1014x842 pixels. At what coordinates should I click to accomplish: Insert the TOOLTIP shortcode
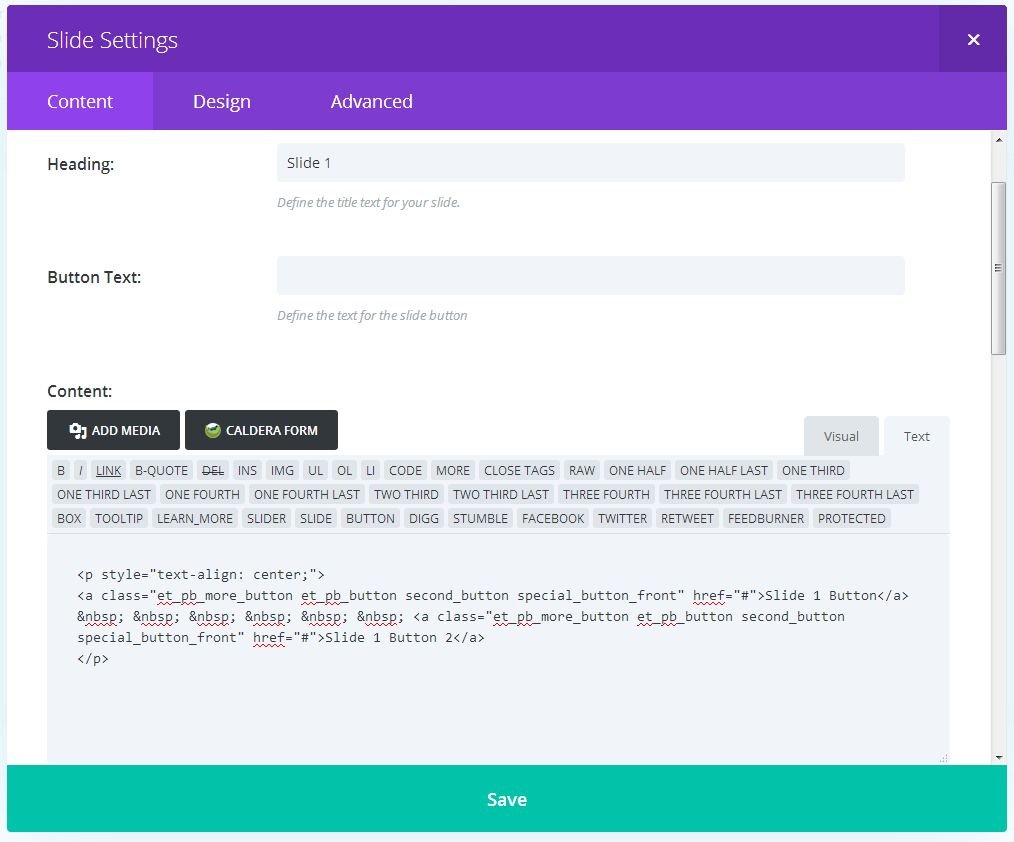[119, 518]
